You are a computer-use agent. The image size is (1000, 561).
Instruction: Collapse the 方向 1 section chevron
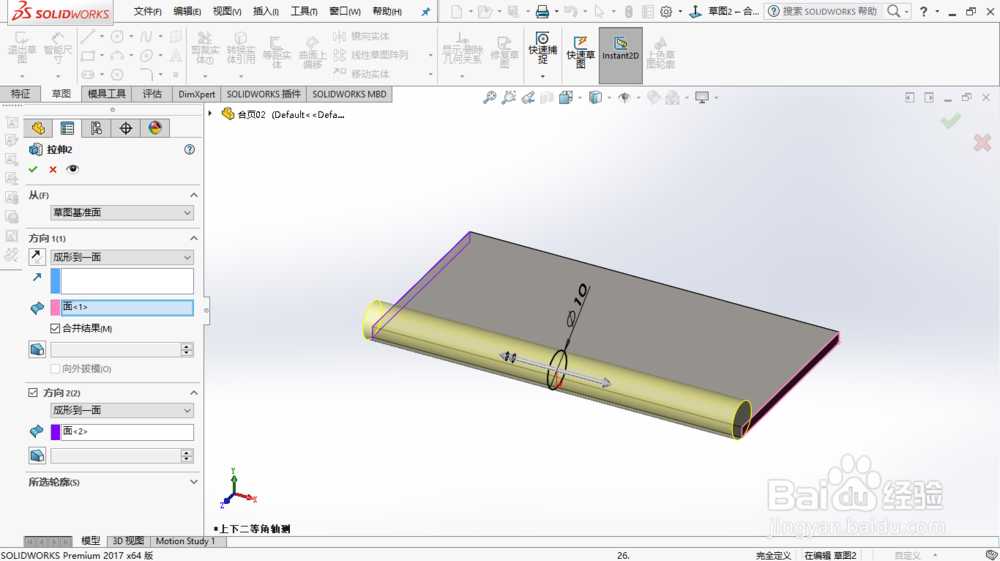pos(194,238)
